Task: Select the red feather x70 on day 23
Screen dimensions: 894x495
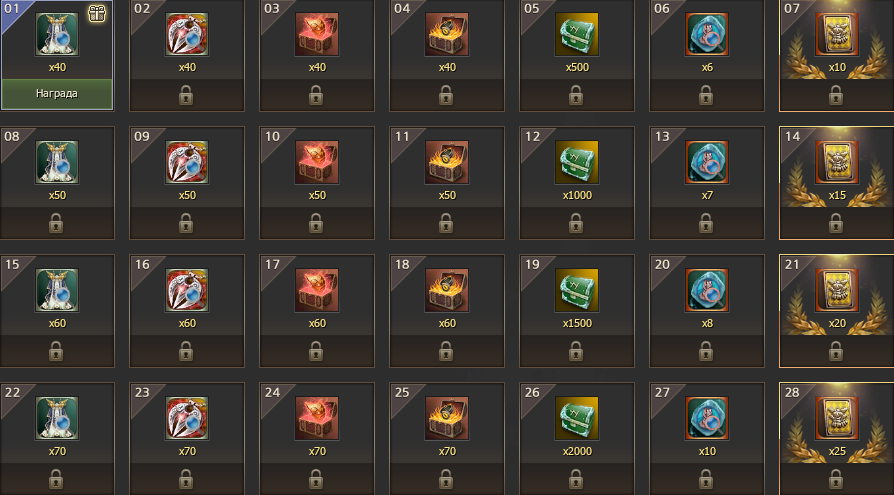Action: 187,418
